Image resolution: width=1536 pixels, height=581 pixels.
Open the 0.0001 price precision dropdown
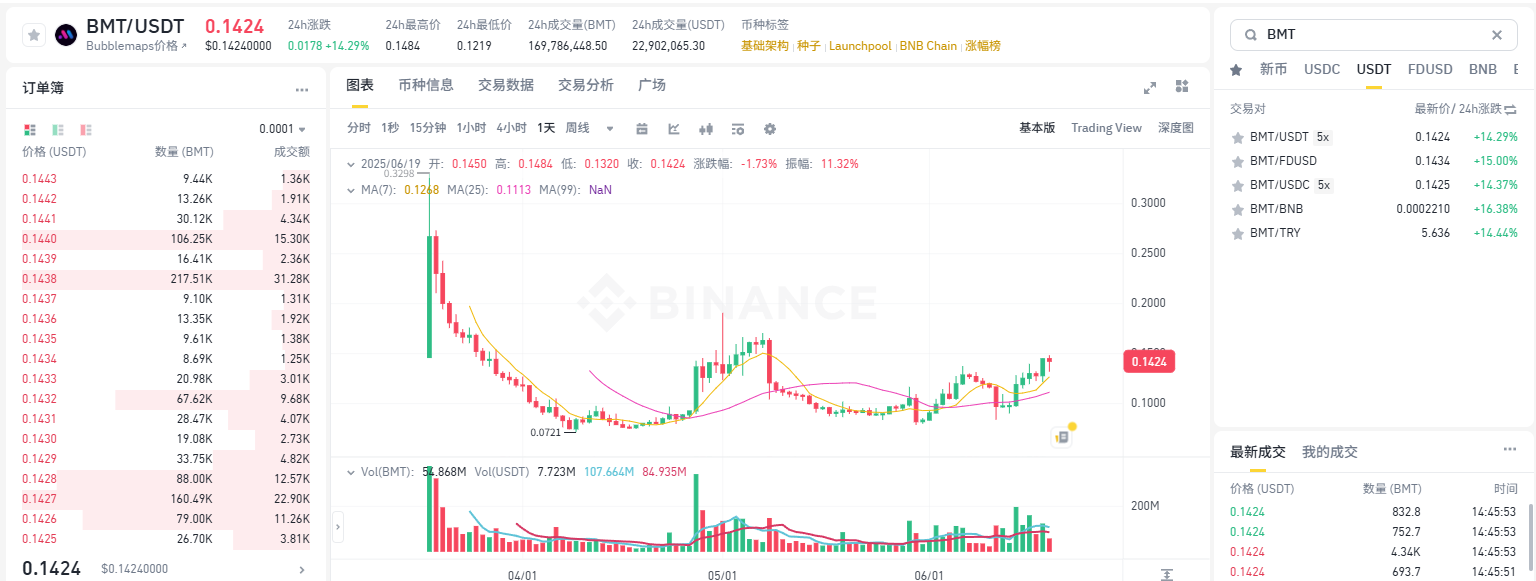pos(283,129)
